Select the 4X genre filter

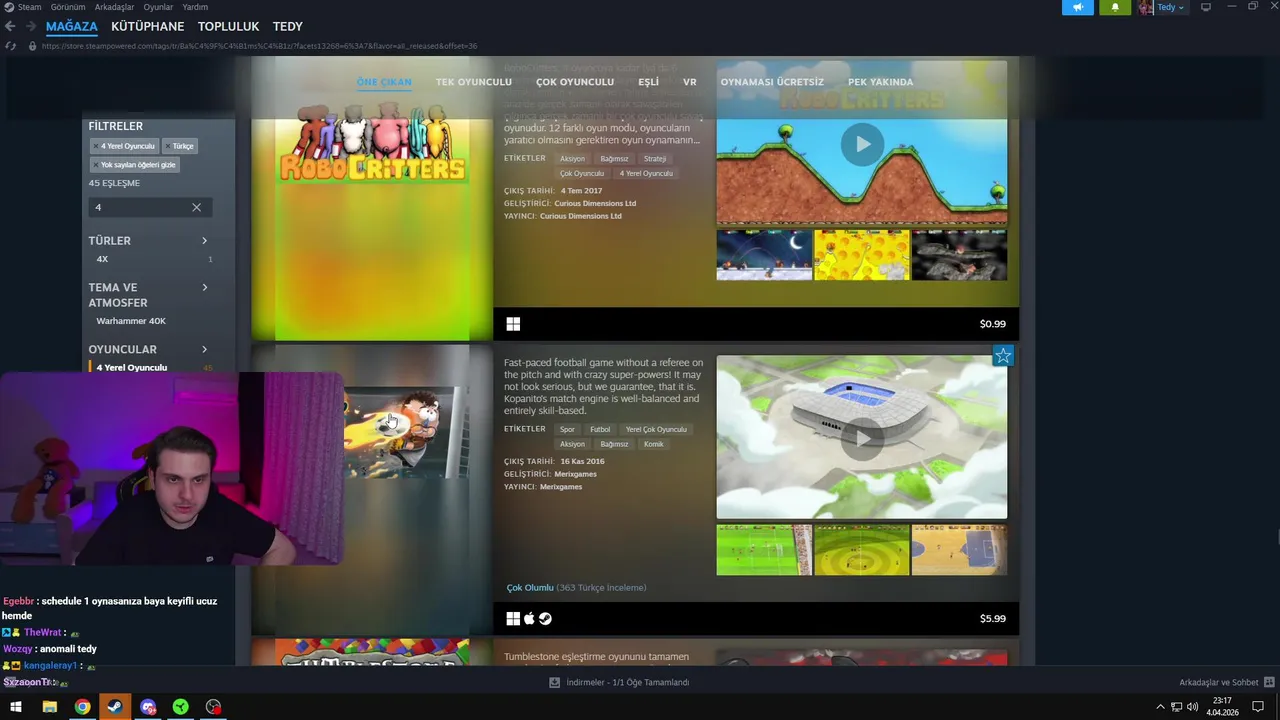pyautogui.click(x=102, y=259)
